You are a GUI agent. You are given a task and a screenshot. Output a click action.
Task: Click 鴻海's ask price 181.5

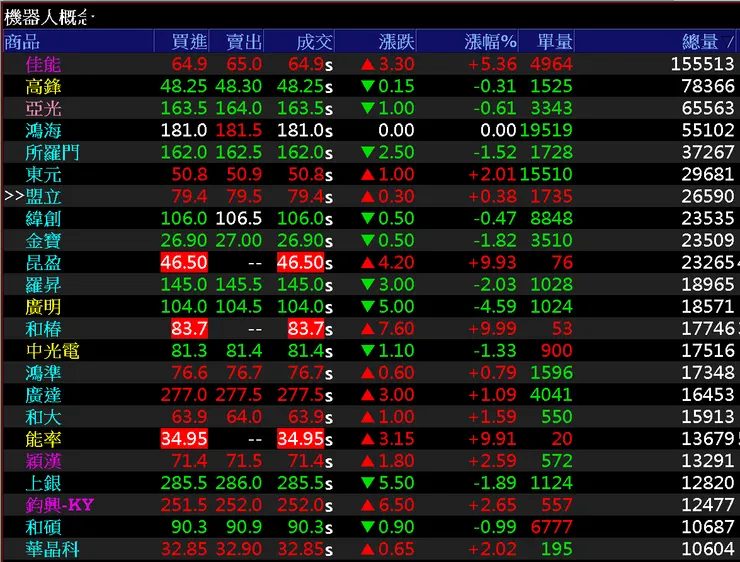tap(238, 130)
